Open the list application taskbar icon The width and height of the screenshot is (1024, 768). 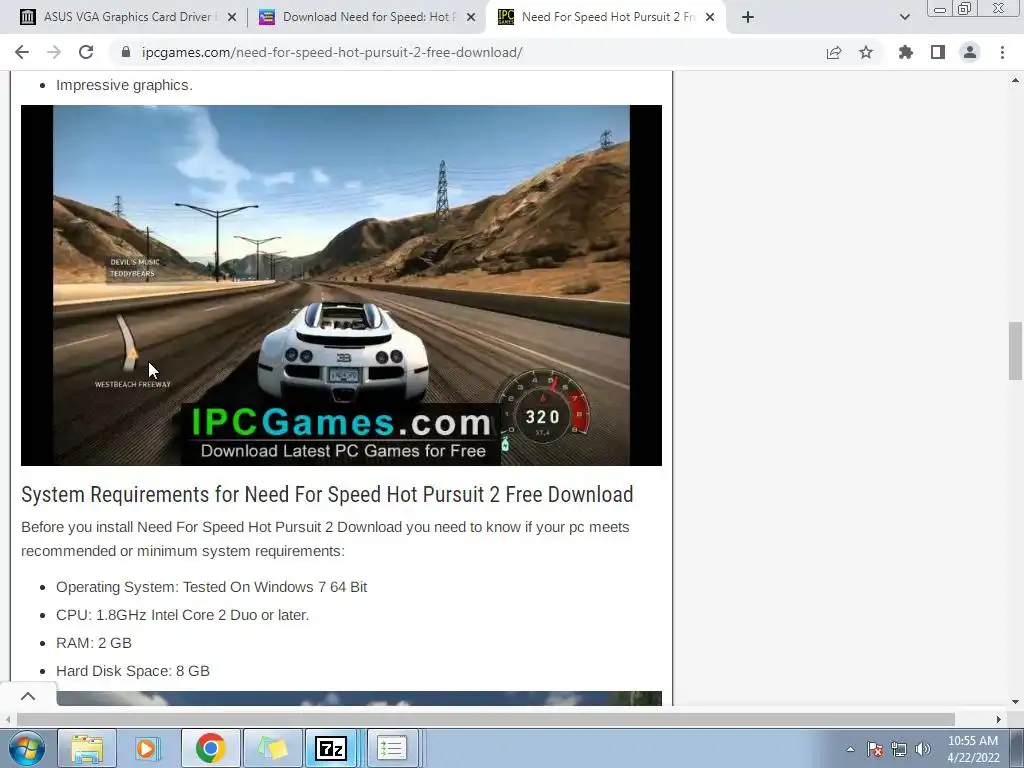tap(392, 748)
